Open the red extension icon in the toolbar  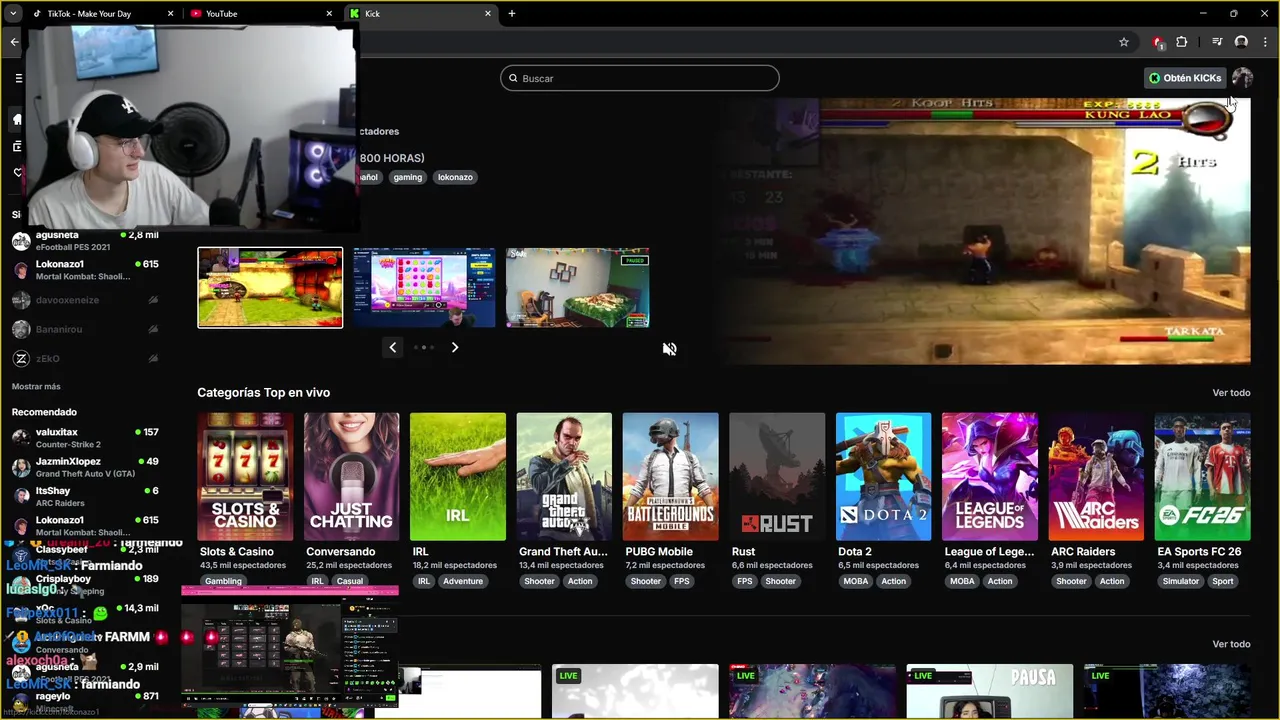(x=1158, y=42)
